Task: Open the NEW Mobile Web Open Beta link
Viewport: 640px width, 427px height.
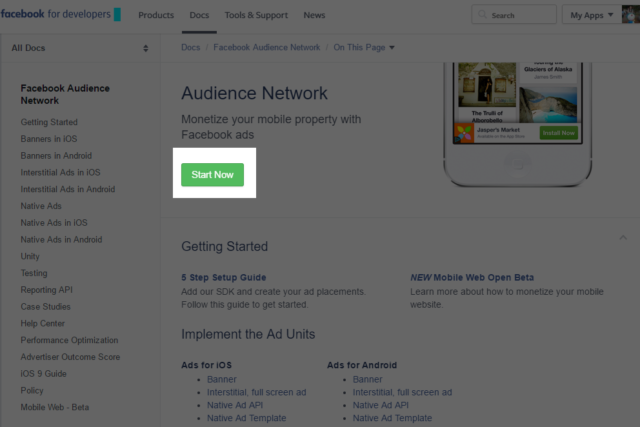Action: (472, 277)
